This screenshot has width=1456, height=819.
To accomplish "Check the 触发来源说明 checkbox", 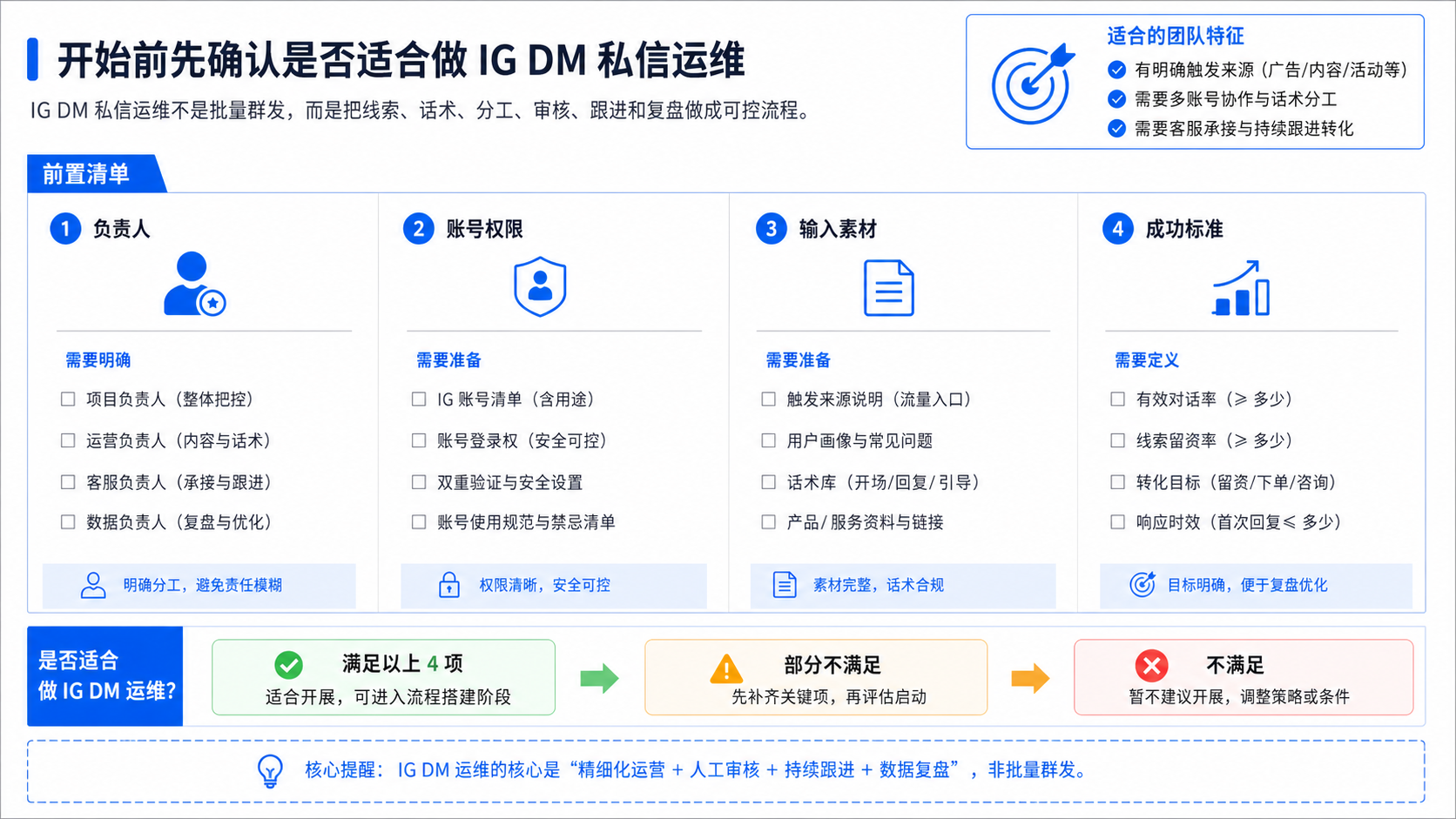I will tap(768, 399).
